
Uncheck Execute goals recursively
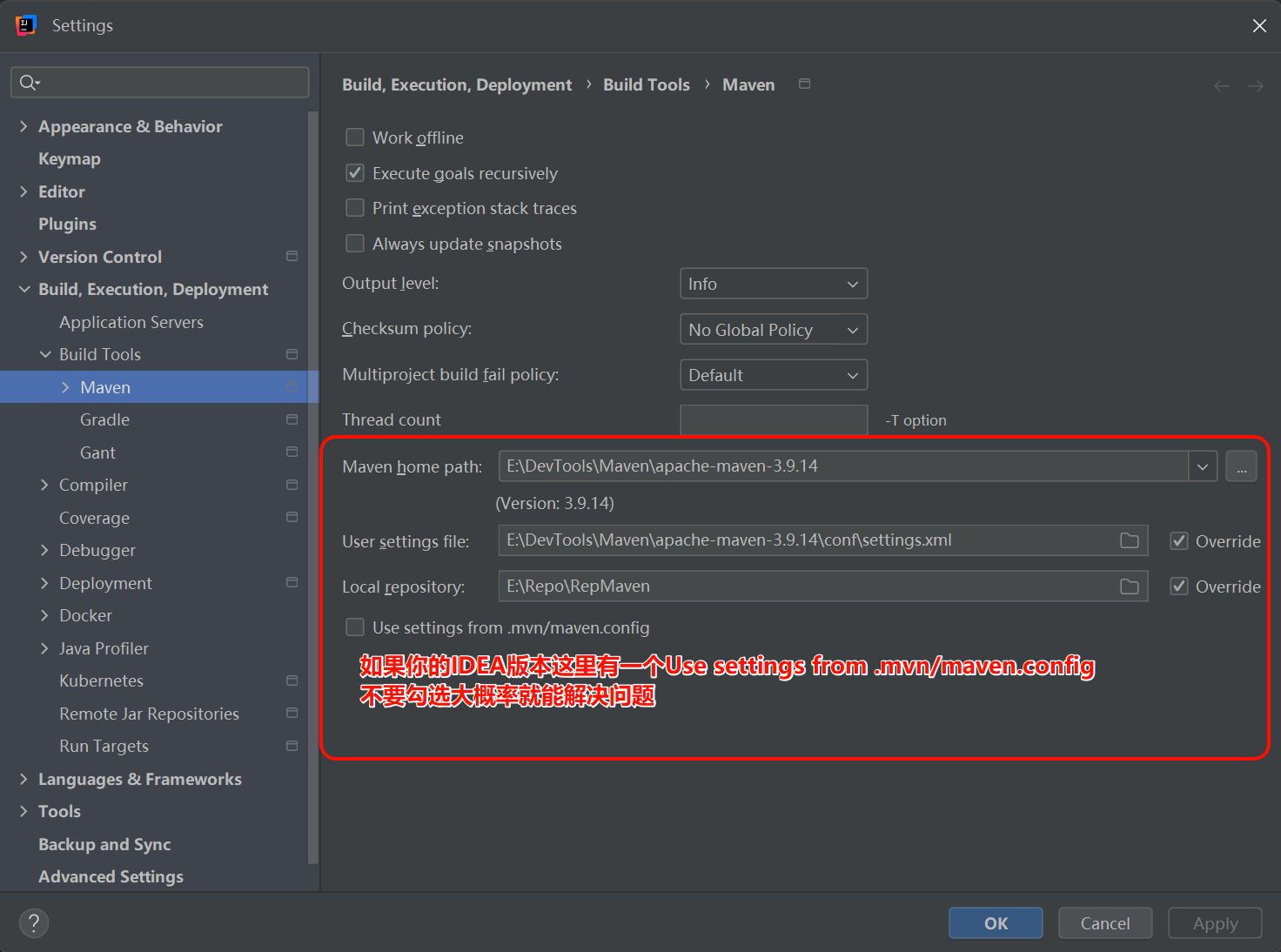355,172
